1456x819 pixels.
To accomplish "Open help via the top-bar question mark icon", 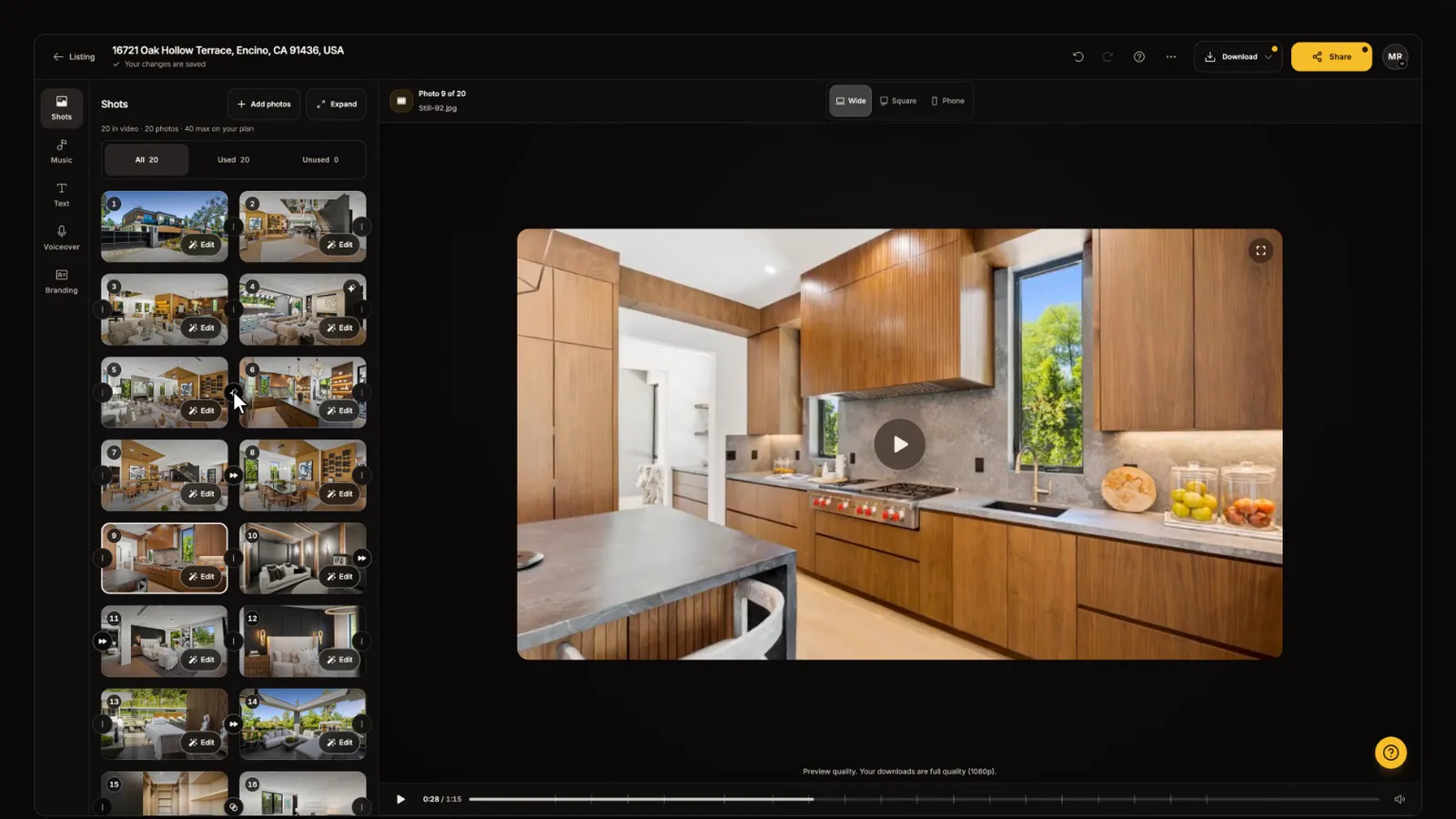I will click(1138, 56).
